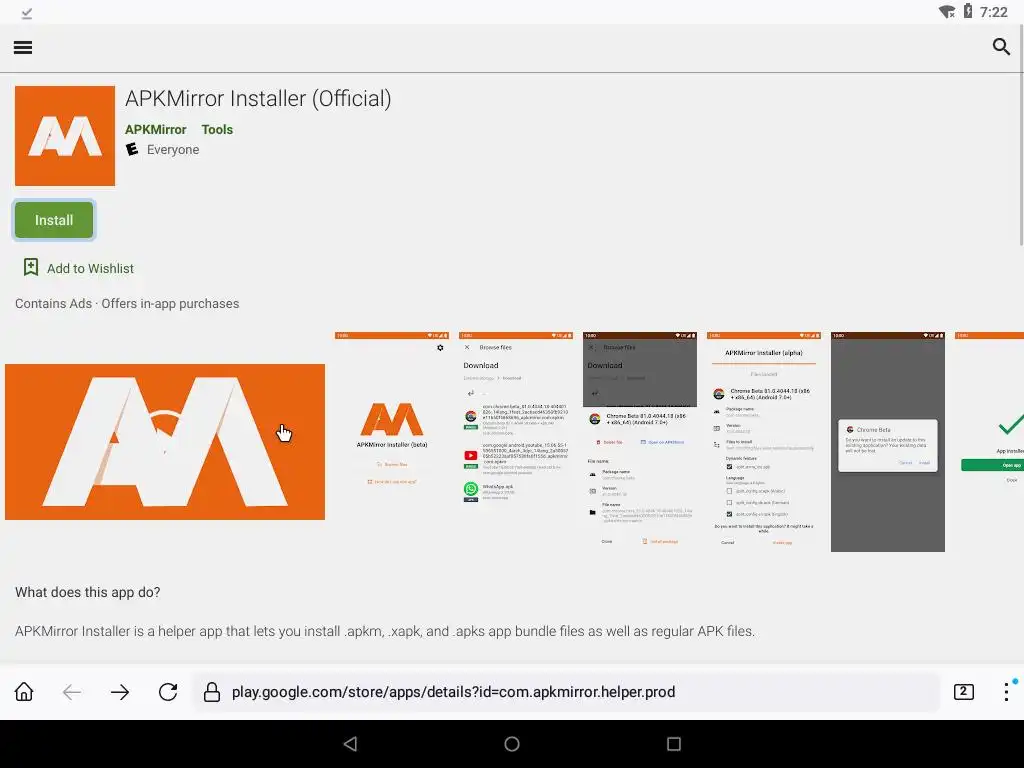Tap the Wi-Fi status icon
The image size is (1024, 768).
pos(947,12)
